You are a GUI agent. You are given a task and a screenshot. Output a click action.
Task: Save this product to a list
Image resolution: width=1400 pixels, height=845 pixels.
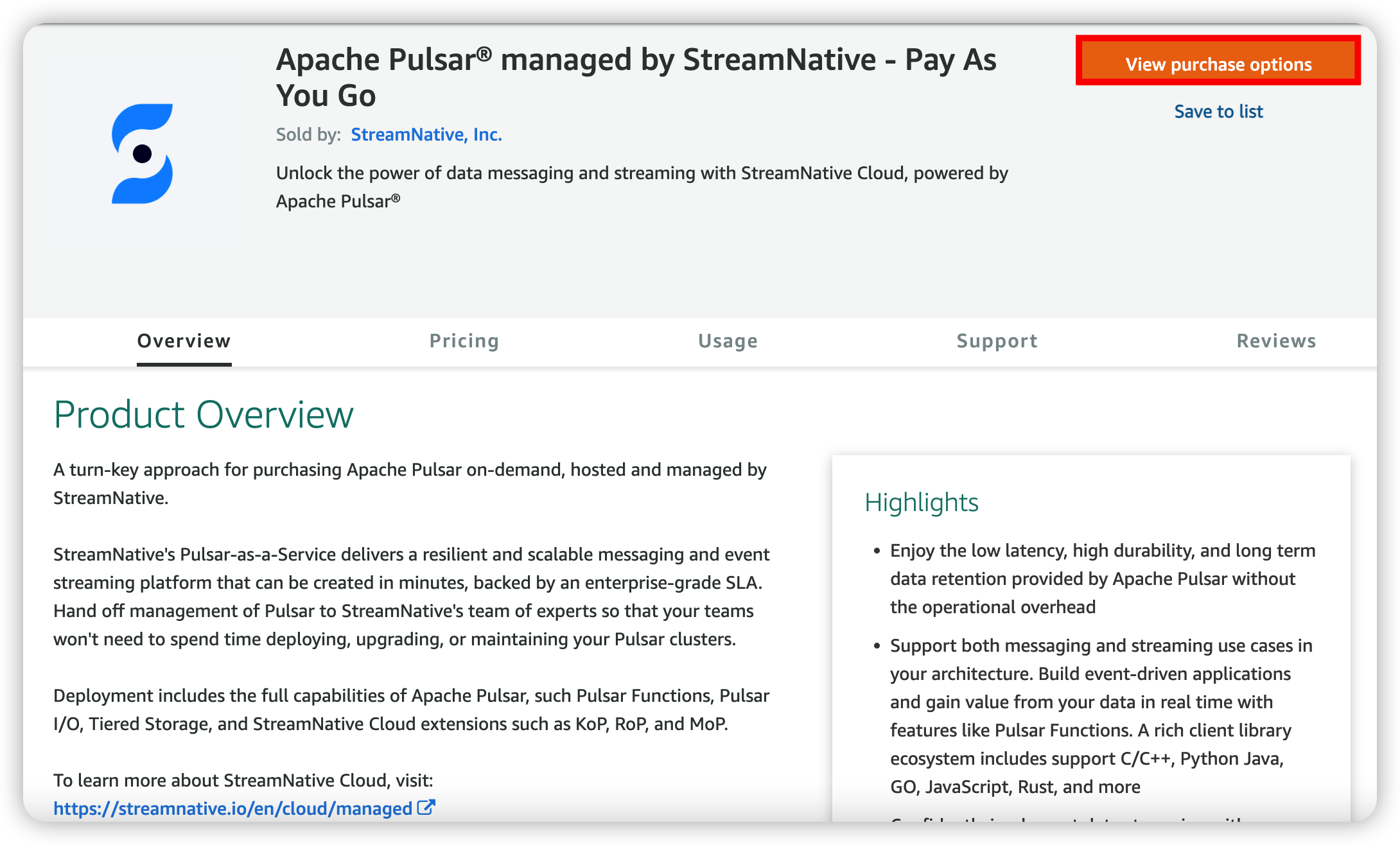coord(1218,111)
